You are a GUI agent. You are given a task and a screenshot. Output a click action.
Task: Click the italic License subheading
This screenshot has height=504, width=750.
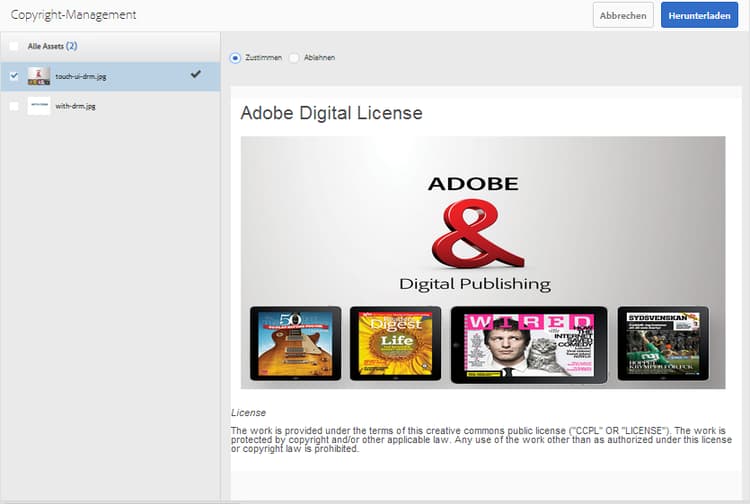point(248,413)
